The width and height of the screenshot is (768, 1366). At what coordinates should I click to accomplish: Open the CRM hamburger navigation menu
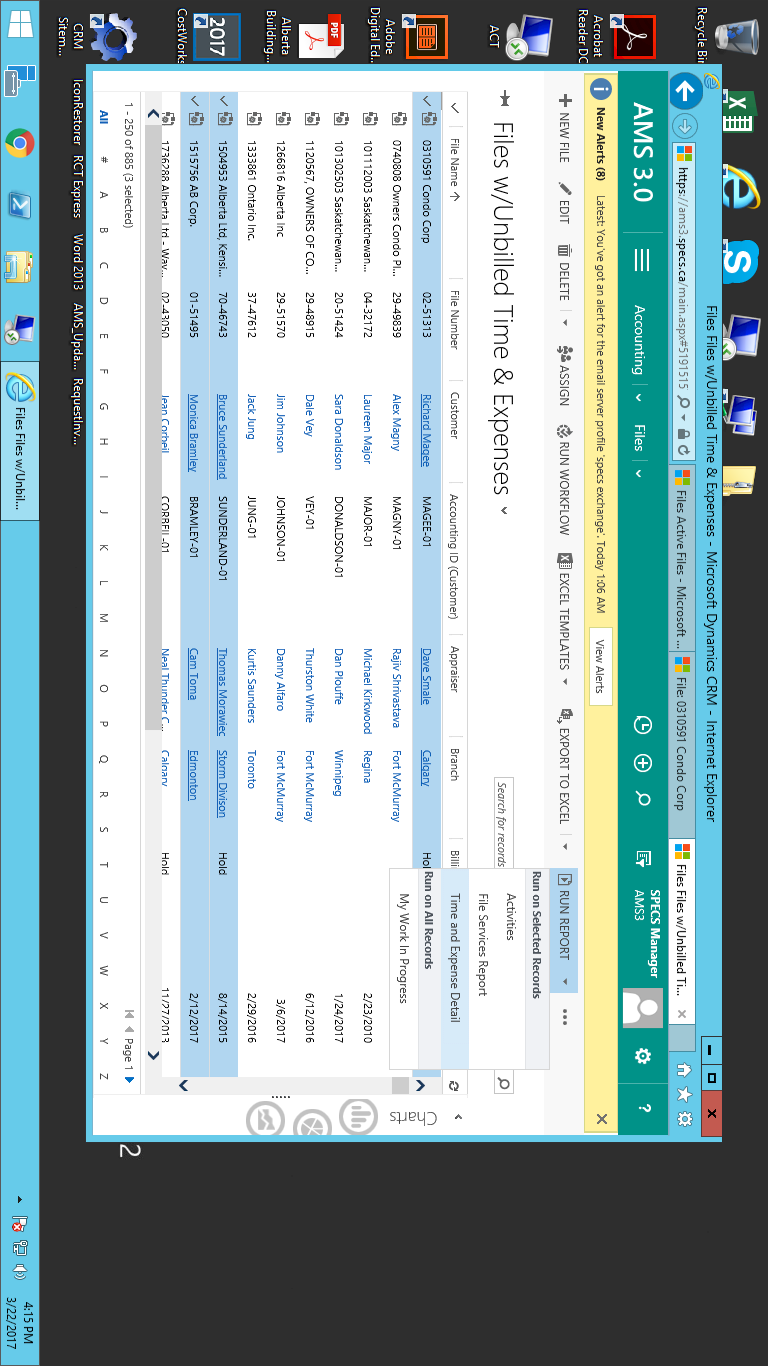[643, 260]
